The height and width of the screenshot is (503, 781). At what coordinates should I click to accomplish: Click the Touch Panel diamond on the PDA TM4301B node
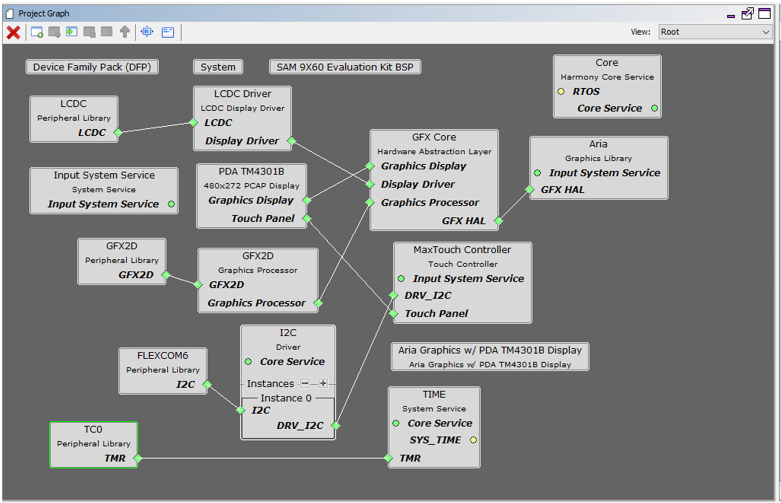pos(307,219)
